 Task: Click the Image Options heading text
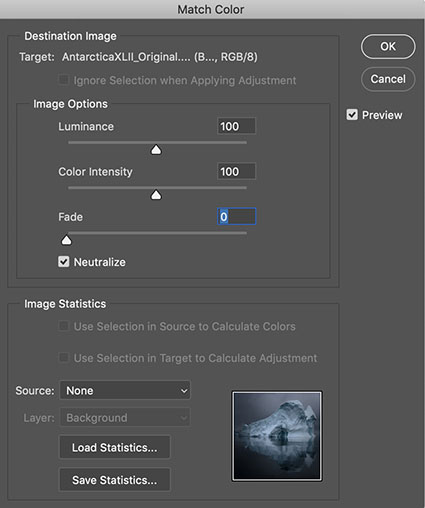[70, 104]
